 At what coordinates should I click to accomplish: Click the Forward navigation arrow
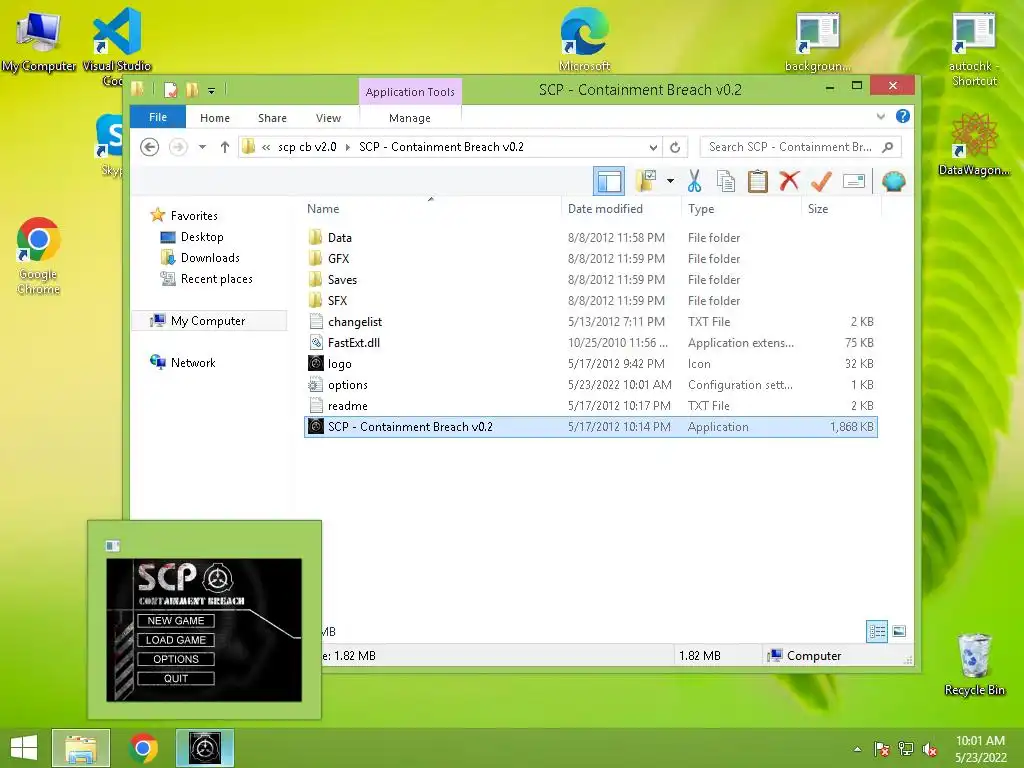[178, 147]
